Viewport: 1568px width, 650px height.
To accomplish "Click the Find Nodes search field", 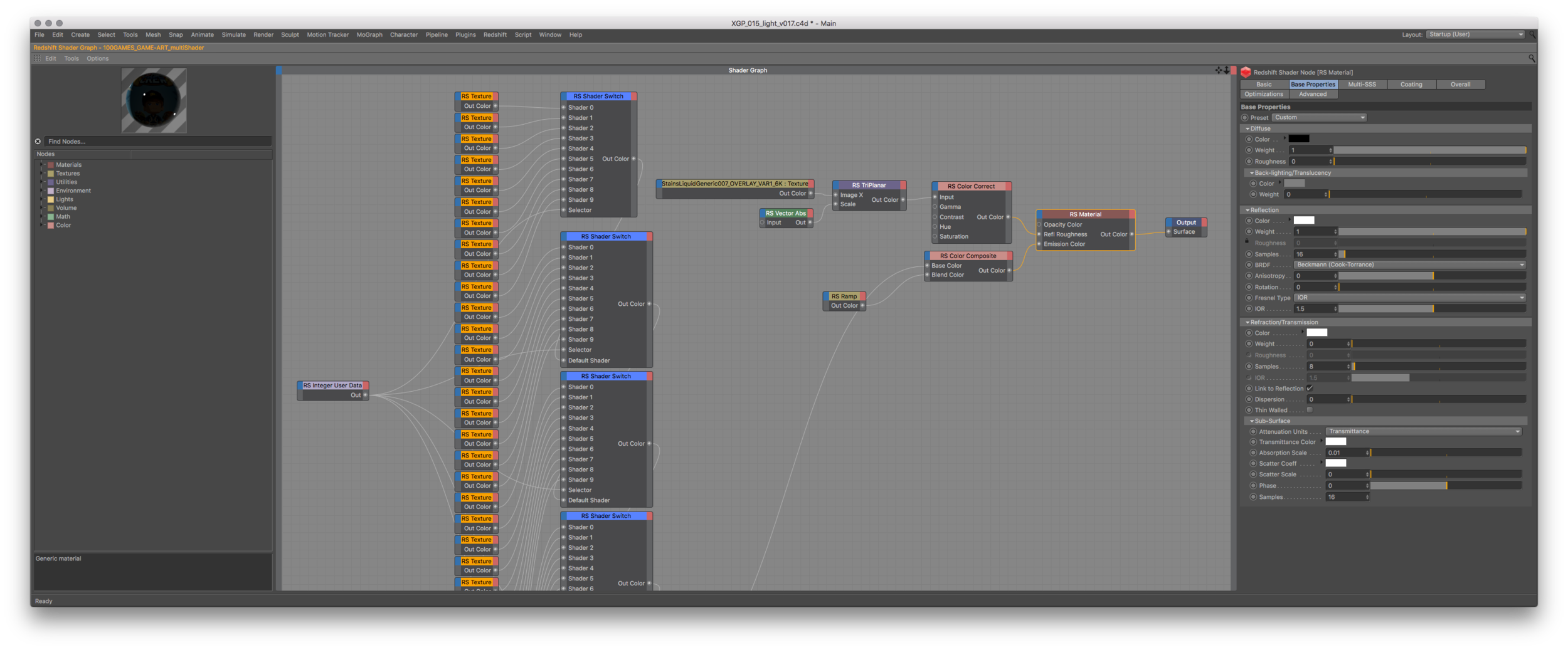I will pyautogui.click(x=159, y=142).
